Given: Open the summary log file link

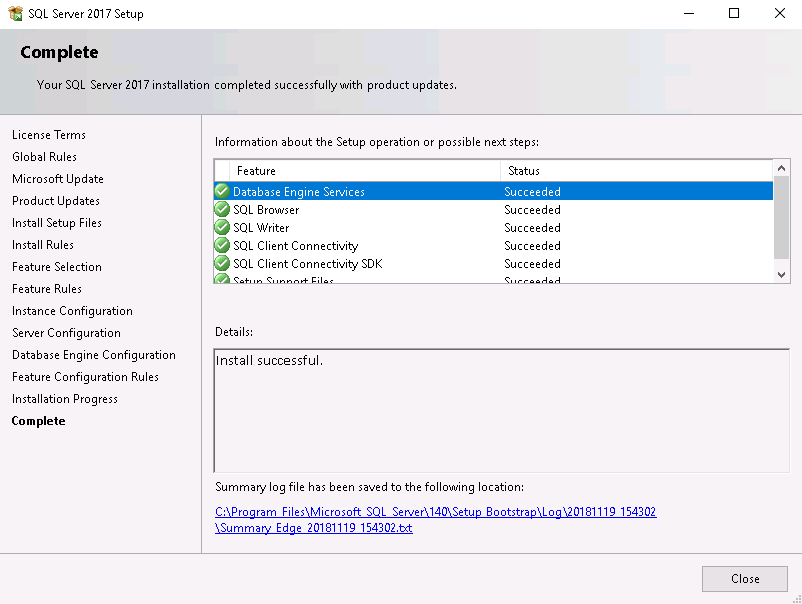Looking at the screenshot, I should click(x=435, y=520).
